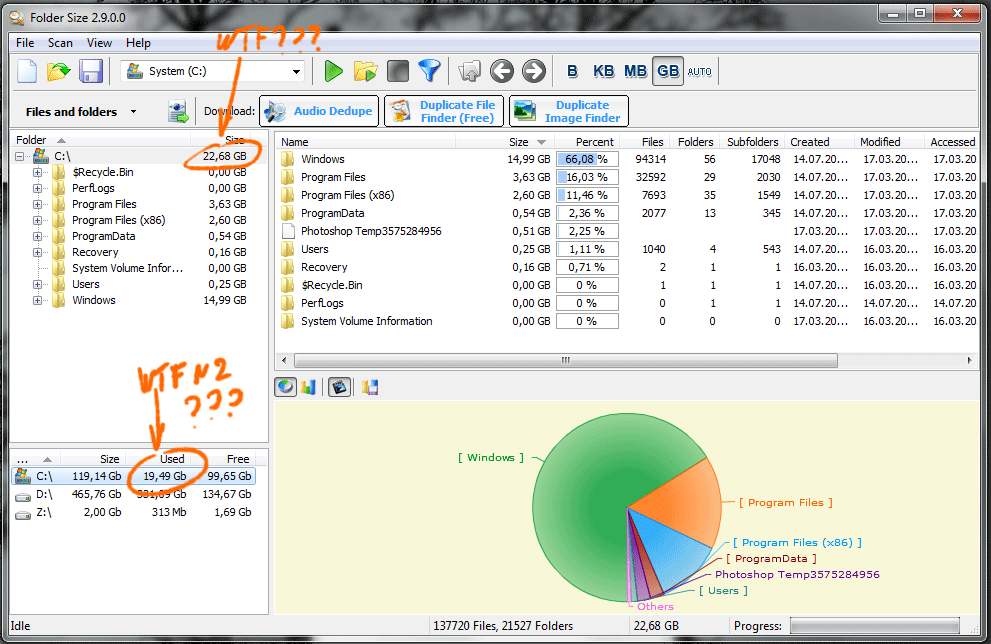
Task: Expand Program Files tree node
Action: point(37,204)
